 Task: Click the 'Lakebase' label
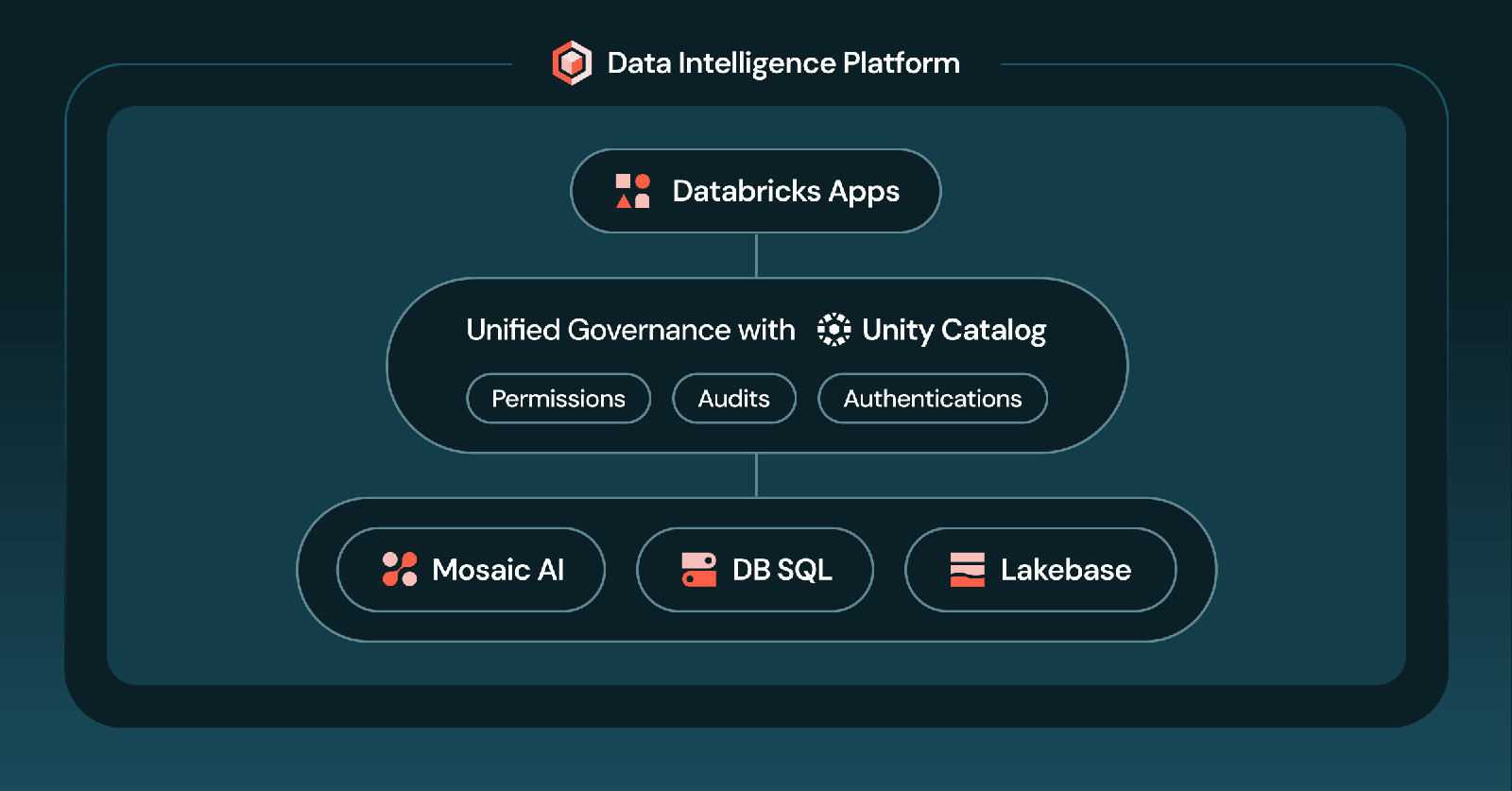click(x=1066, y=570)
